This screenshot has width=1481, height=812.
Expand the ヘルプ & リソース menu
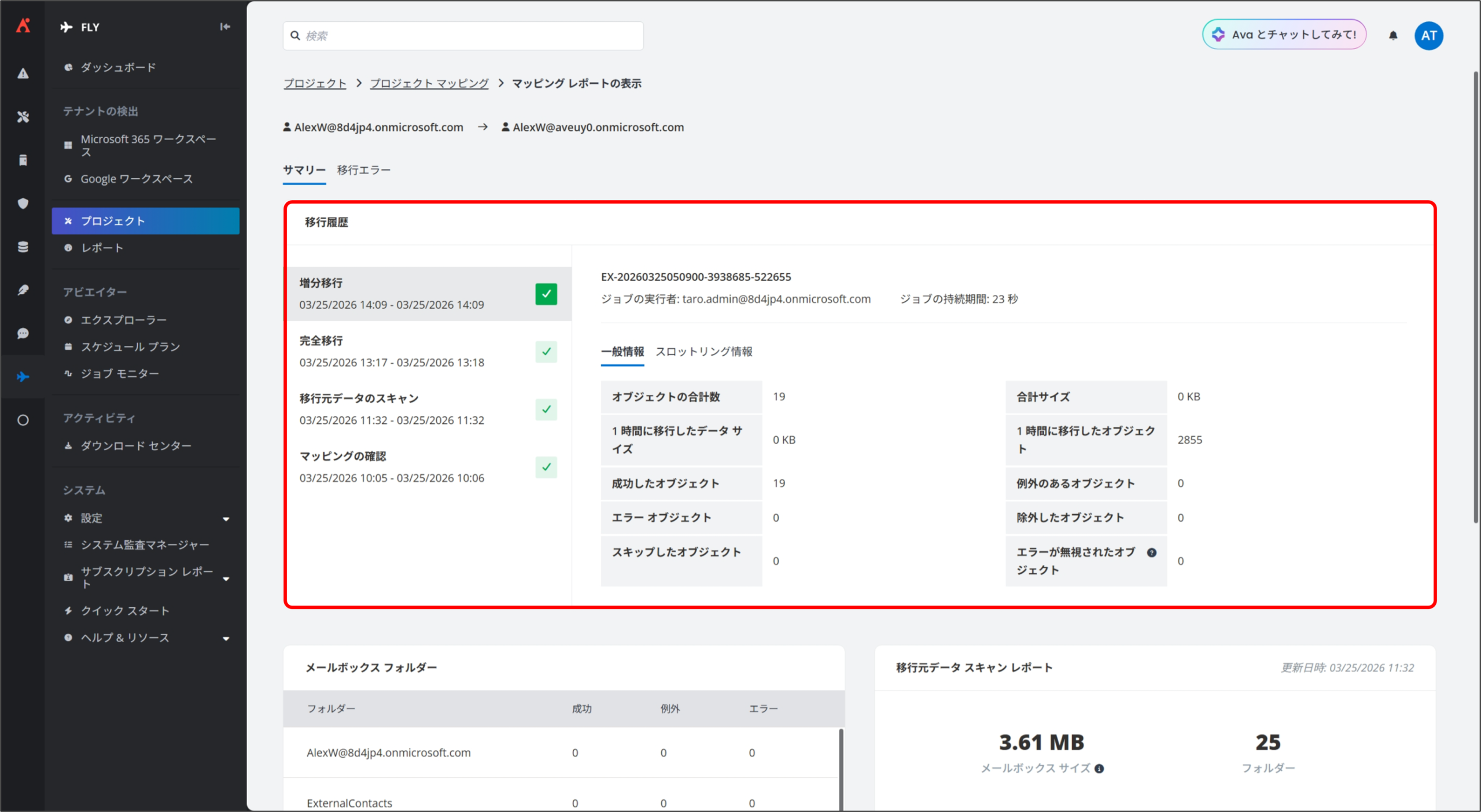[226, 638]
